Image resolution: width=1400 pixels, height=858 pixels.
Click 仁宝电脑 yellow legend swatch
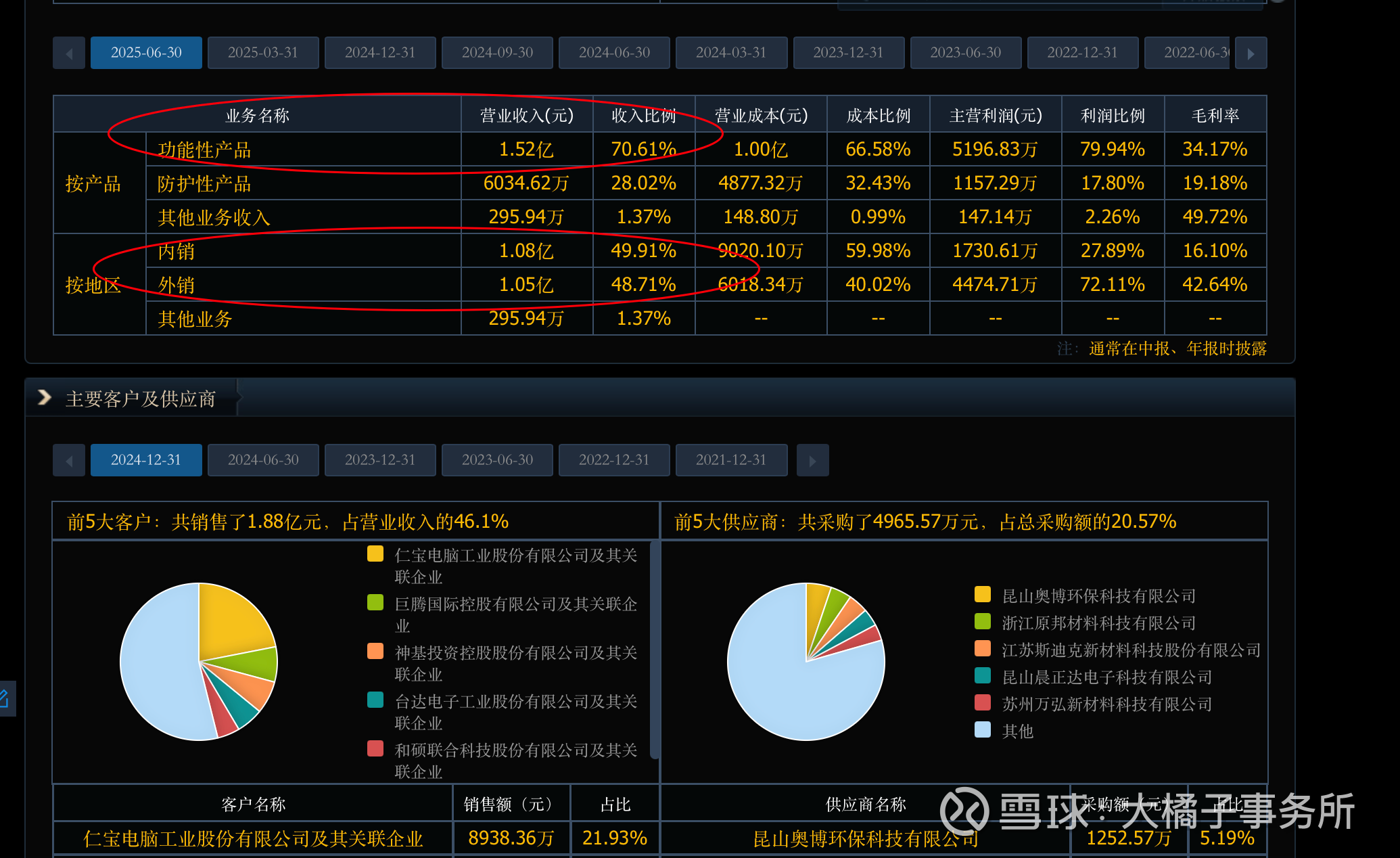coord(375,554)
